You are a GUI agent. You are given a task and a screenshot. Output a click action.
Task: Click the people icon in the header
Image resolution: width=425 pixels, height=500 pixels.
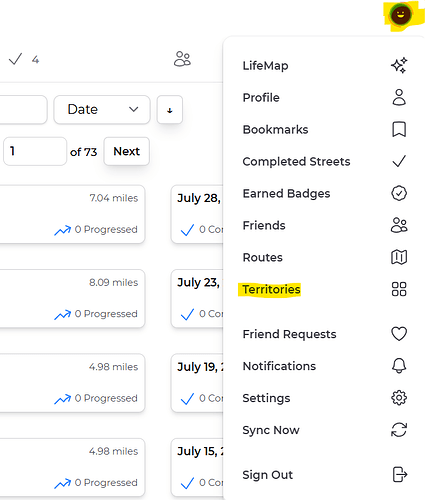point(182,59)
